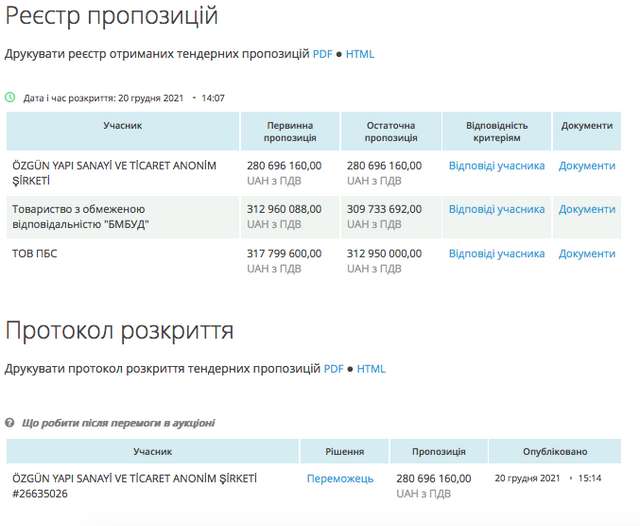Open PDF of the opening protocol

point(333,369)
